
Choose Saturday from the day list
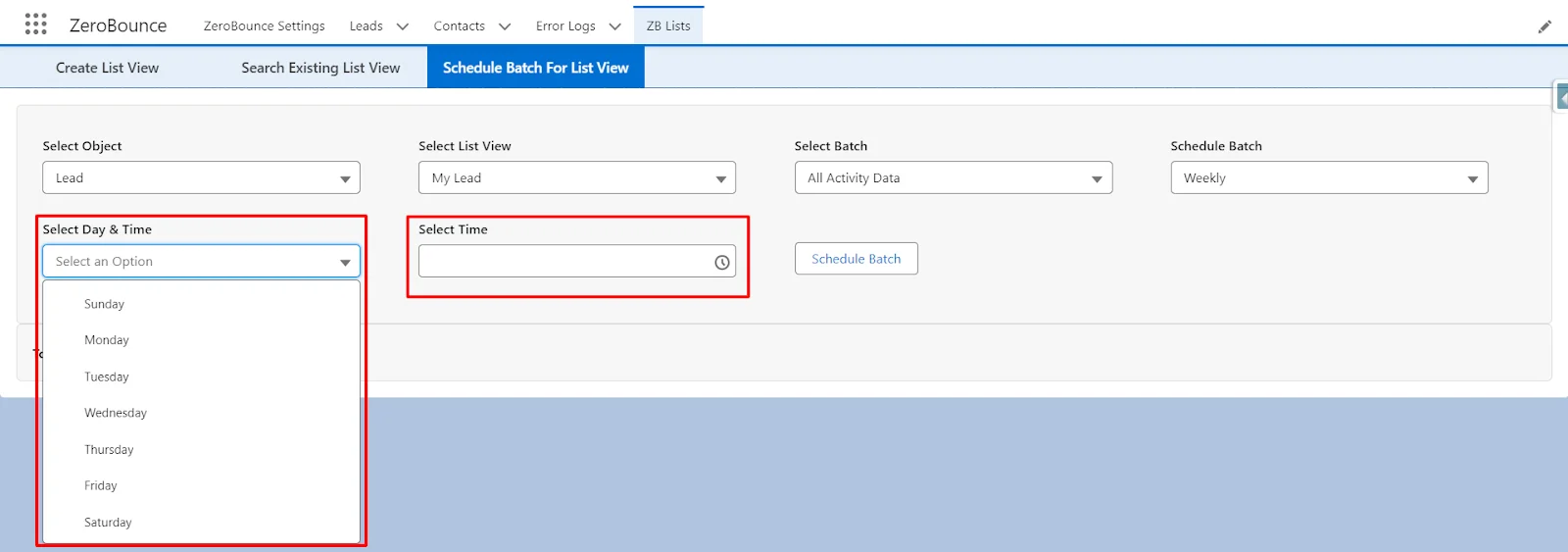[108, 523]
